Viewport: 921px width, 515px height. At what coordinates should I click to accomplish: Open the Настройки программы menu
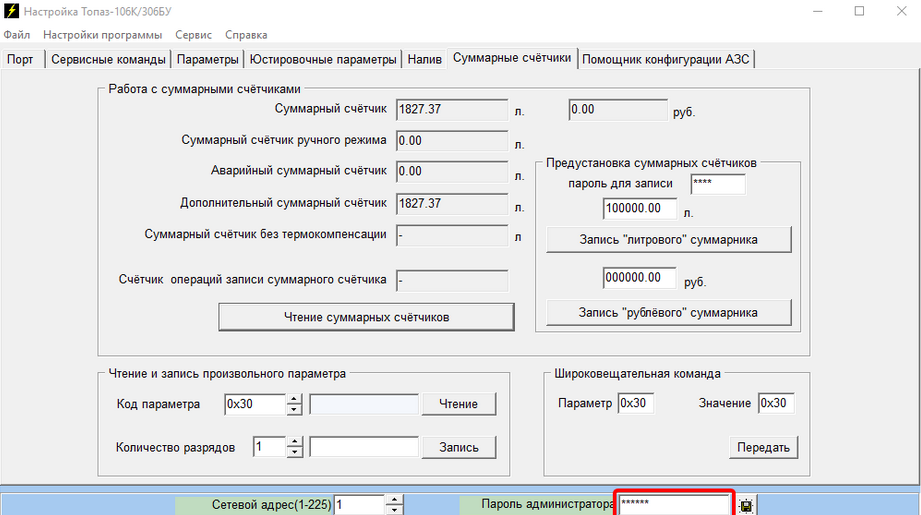coord(102,35)
